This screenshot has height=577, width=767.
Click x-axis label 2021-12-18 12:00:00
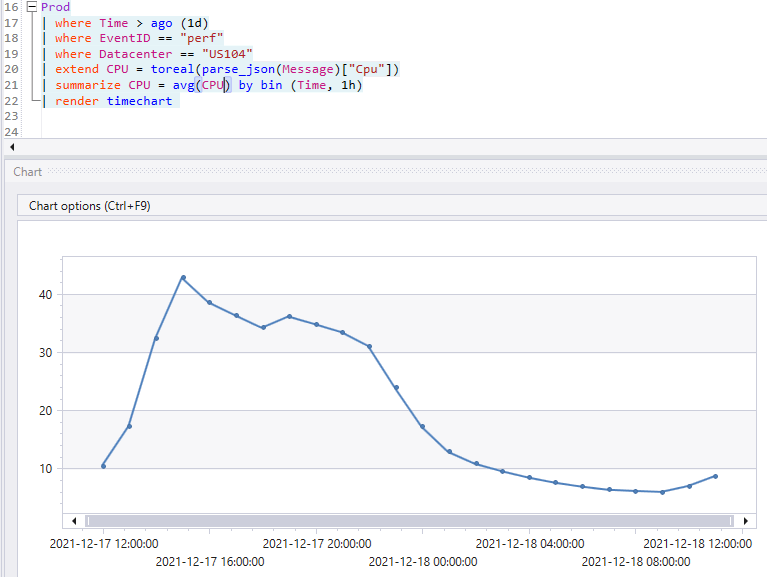[698, 544]
